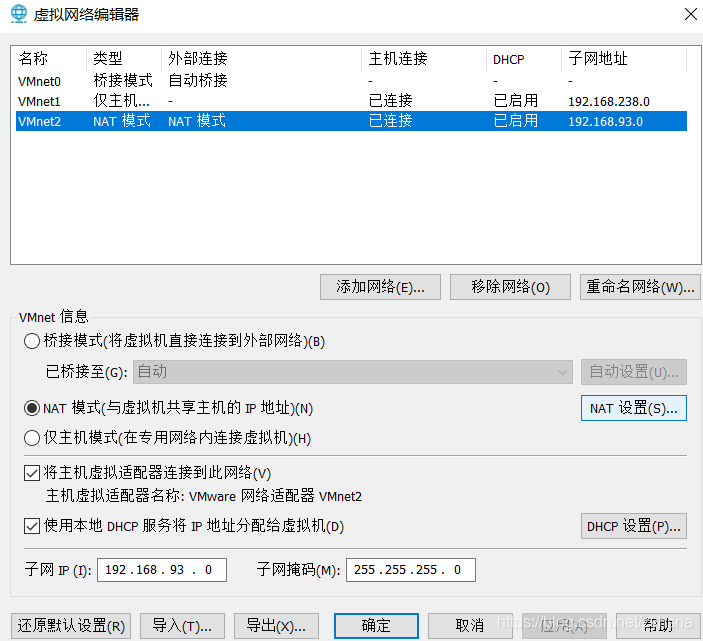Select the 桥接模式 radio button
Viewport: 703px width, 641px height.
tap(32, 341)
